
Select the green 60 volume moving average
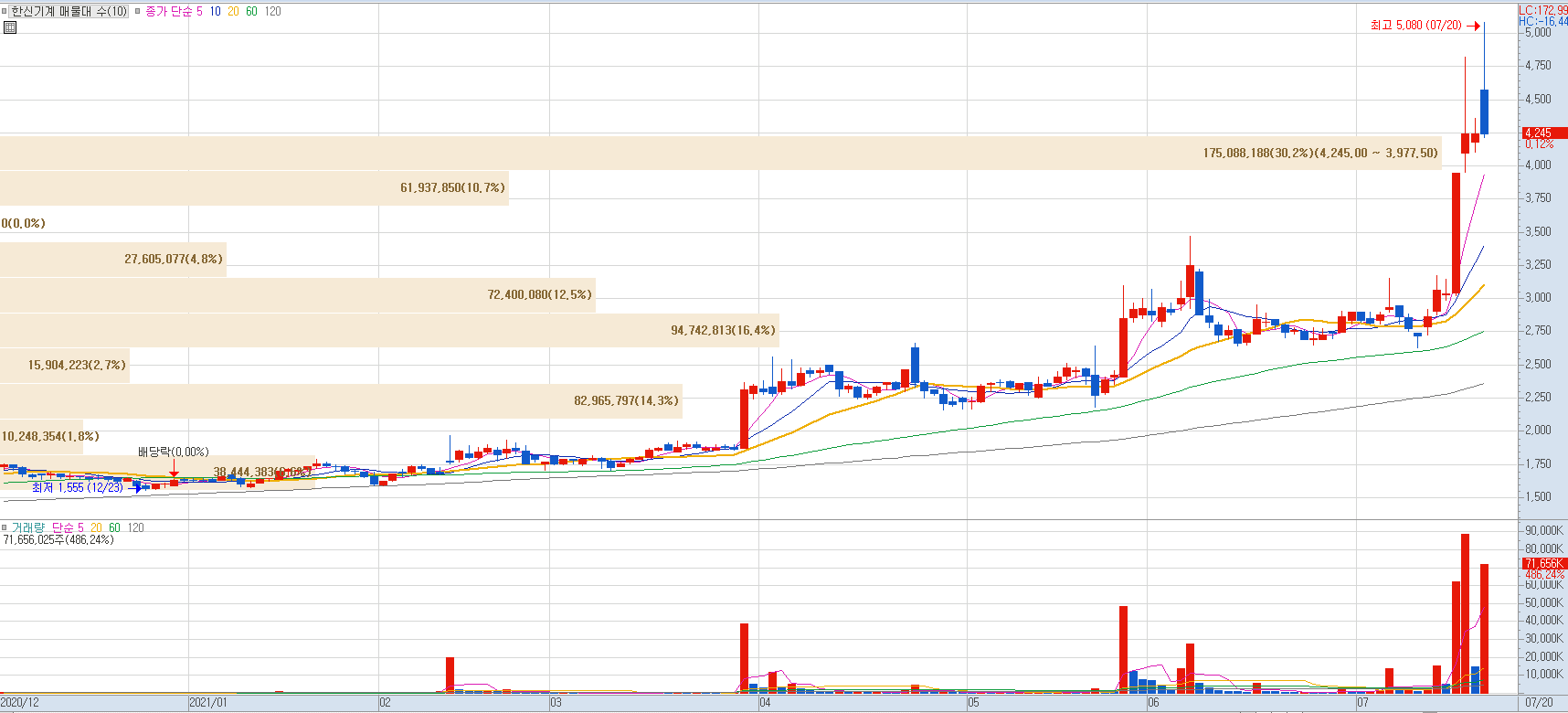[114, 527]
